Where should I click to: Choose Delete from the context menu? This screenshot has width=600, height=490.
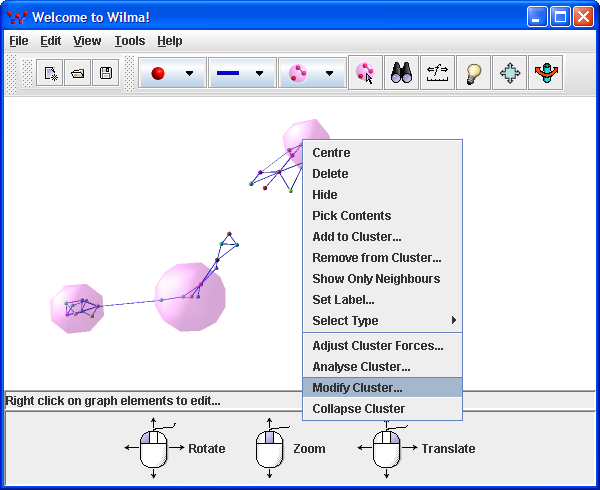pos(383,174)
